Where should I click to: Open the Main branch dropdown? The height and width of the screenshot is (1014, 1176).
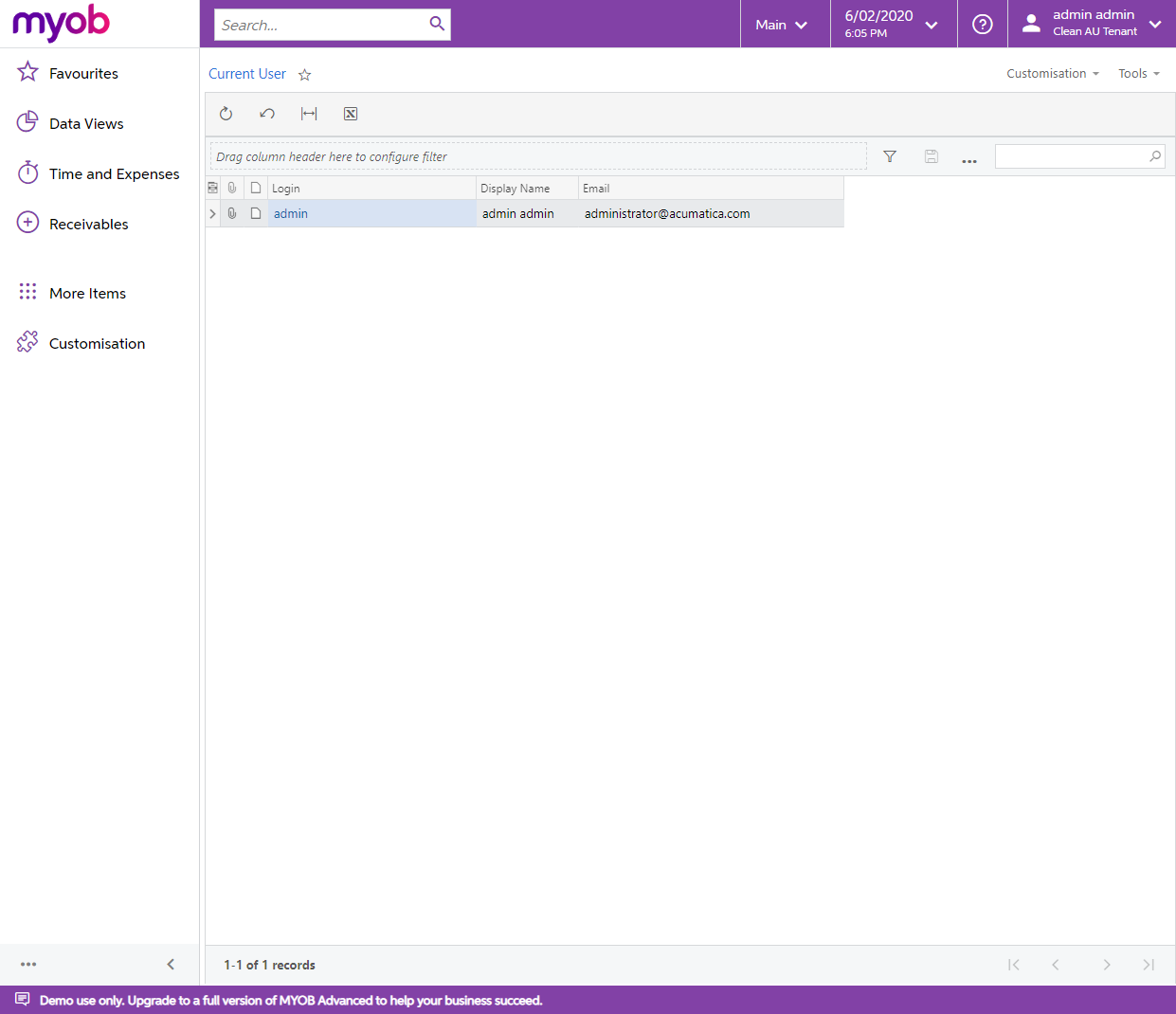[782, 25]
